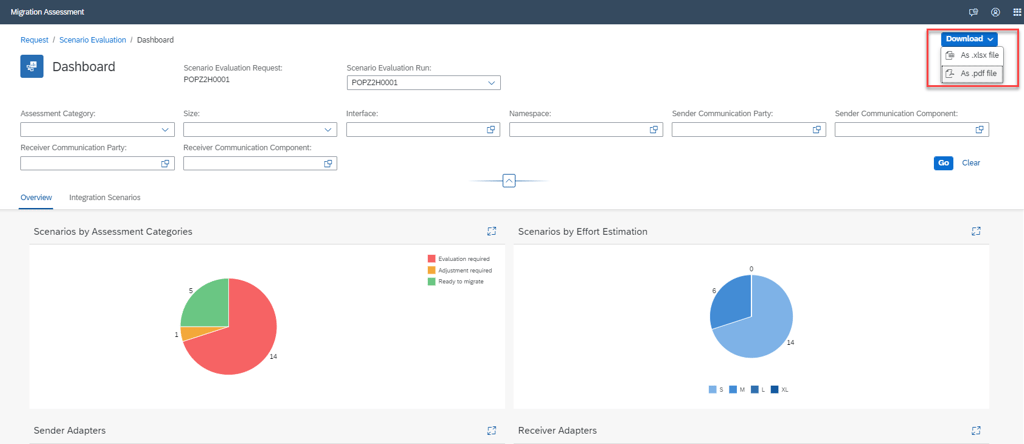The image size is (1024, 444).
Task: Click the Adjustment required orange legend swatch
Action: [x=431, y=270]
